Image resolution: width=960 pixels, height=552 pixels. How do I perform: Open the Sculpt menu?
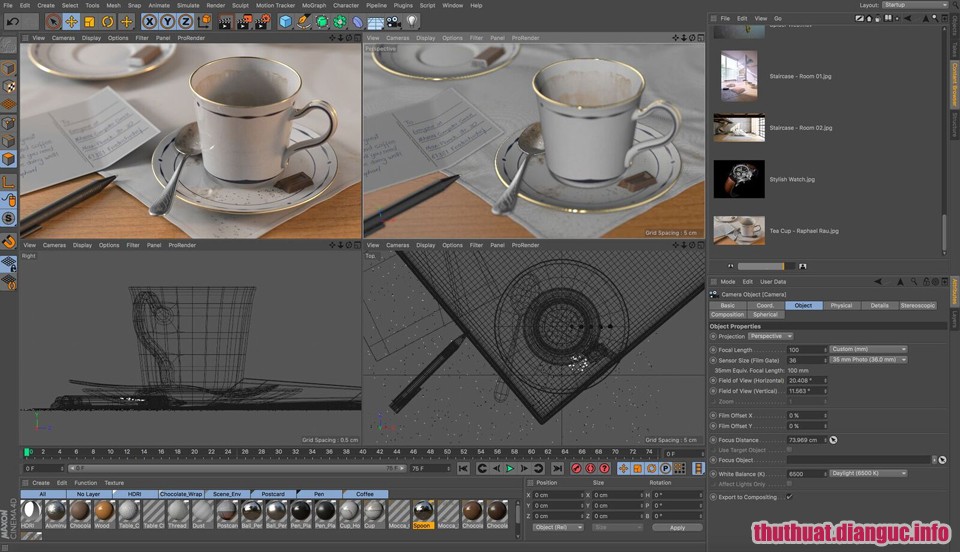(x=240, y=6)
